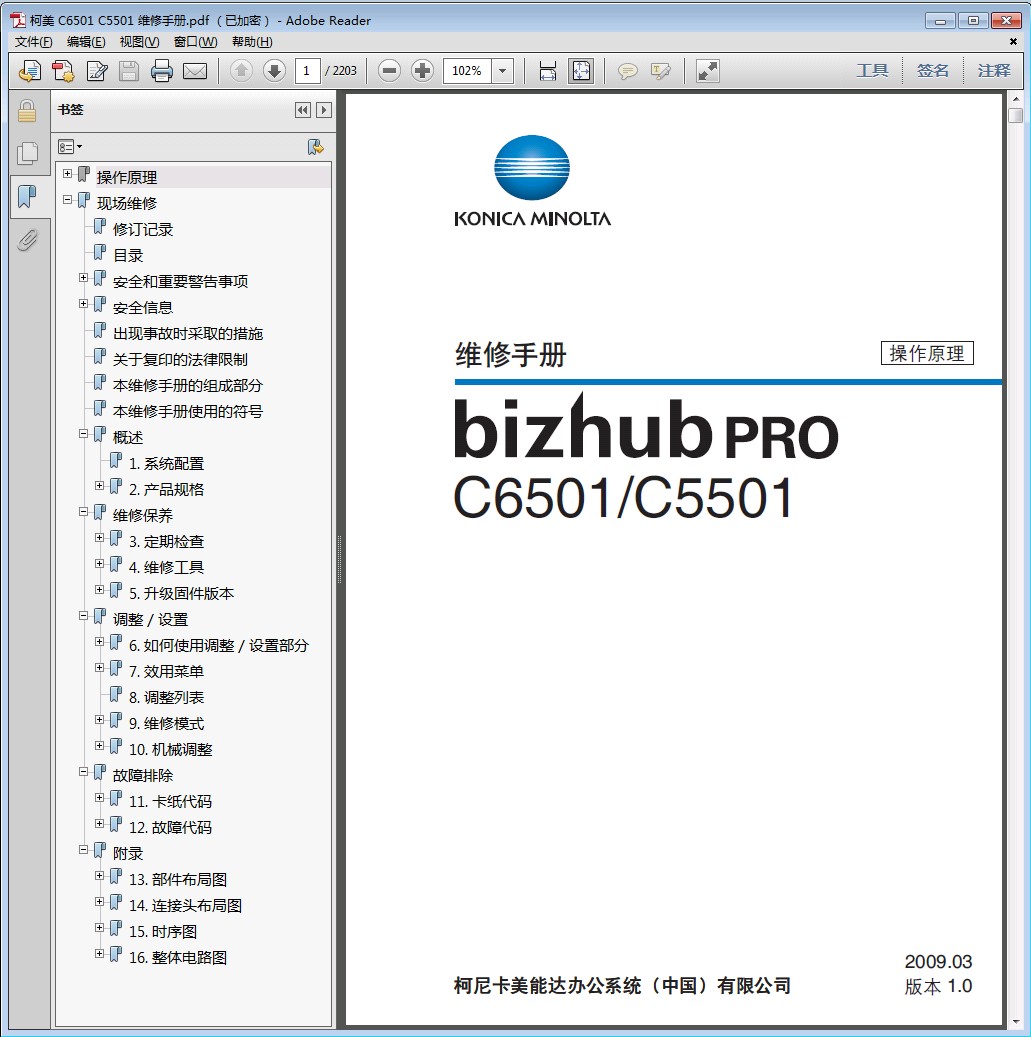The width and height of the screenshot is (1031, 1037).
Task: Click the zoom in plus button
Action: 423,71
